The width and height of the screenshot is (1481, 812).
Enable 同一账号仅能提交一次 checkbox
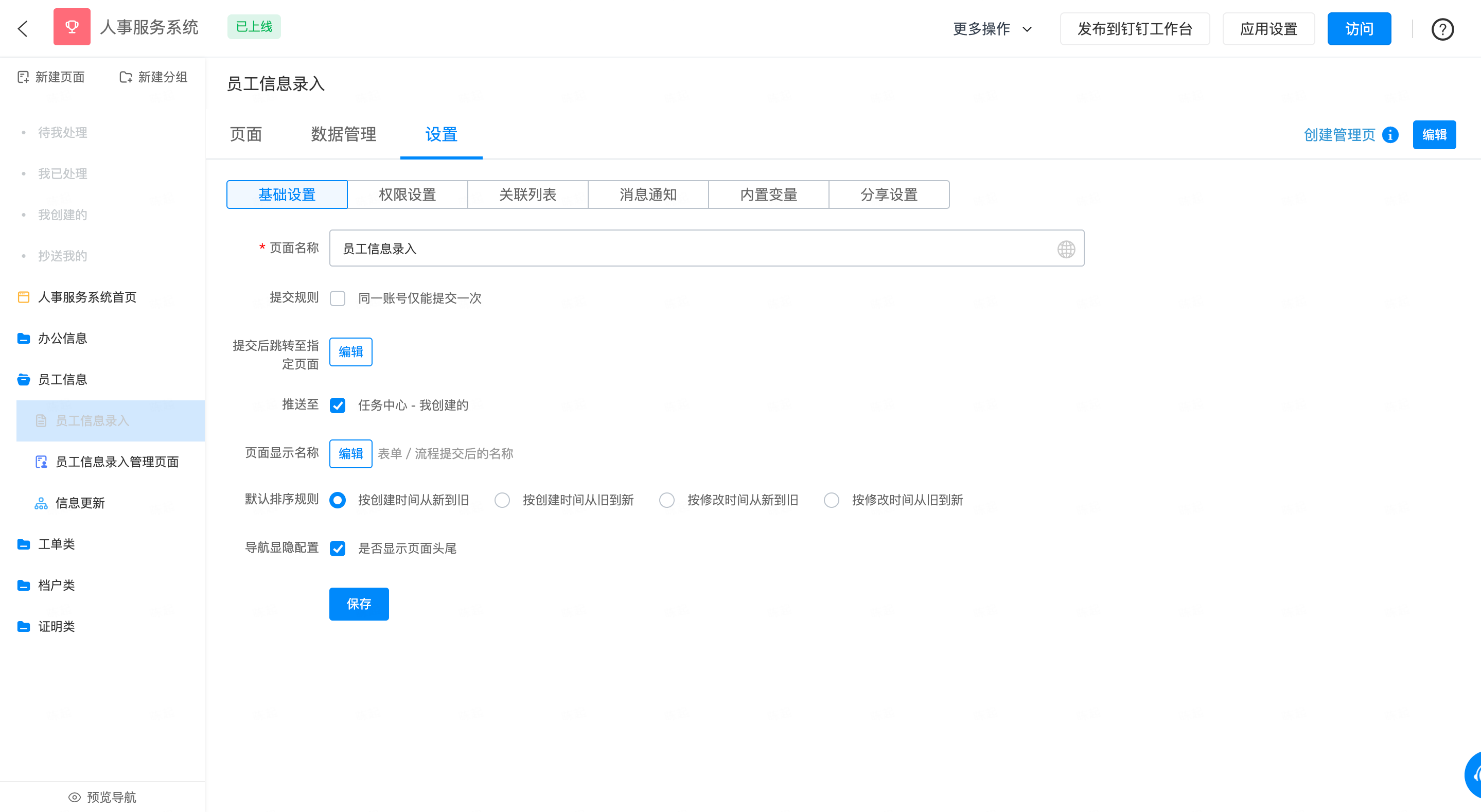coord(338,298)
